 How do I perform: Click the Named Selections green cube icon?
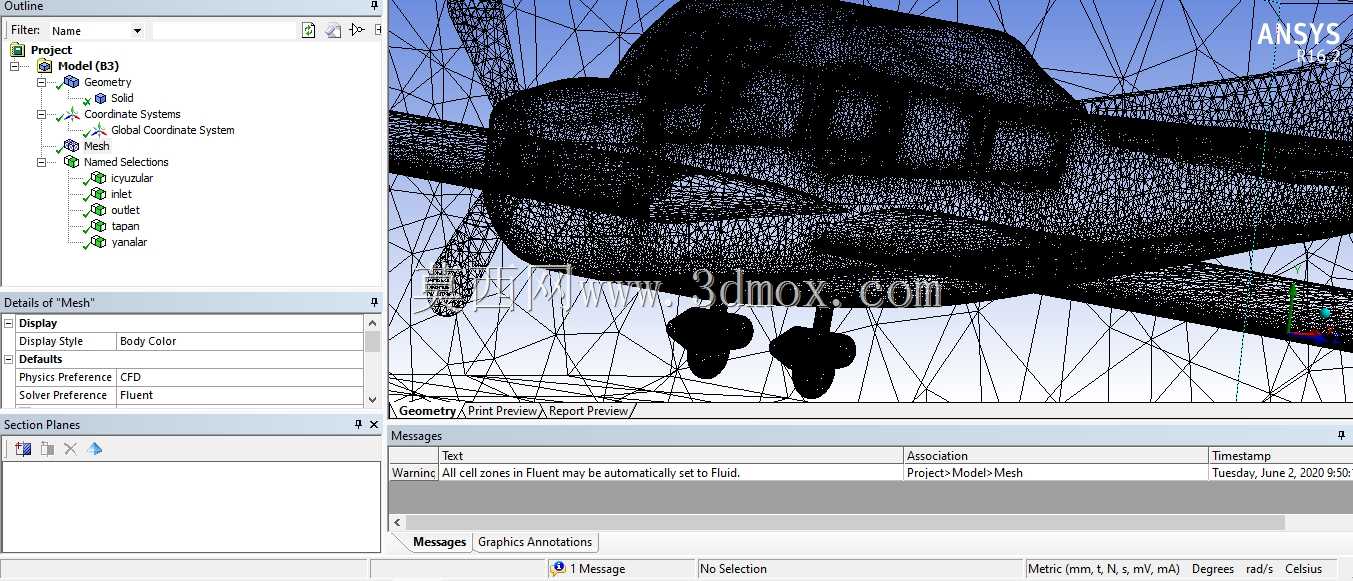71,162
